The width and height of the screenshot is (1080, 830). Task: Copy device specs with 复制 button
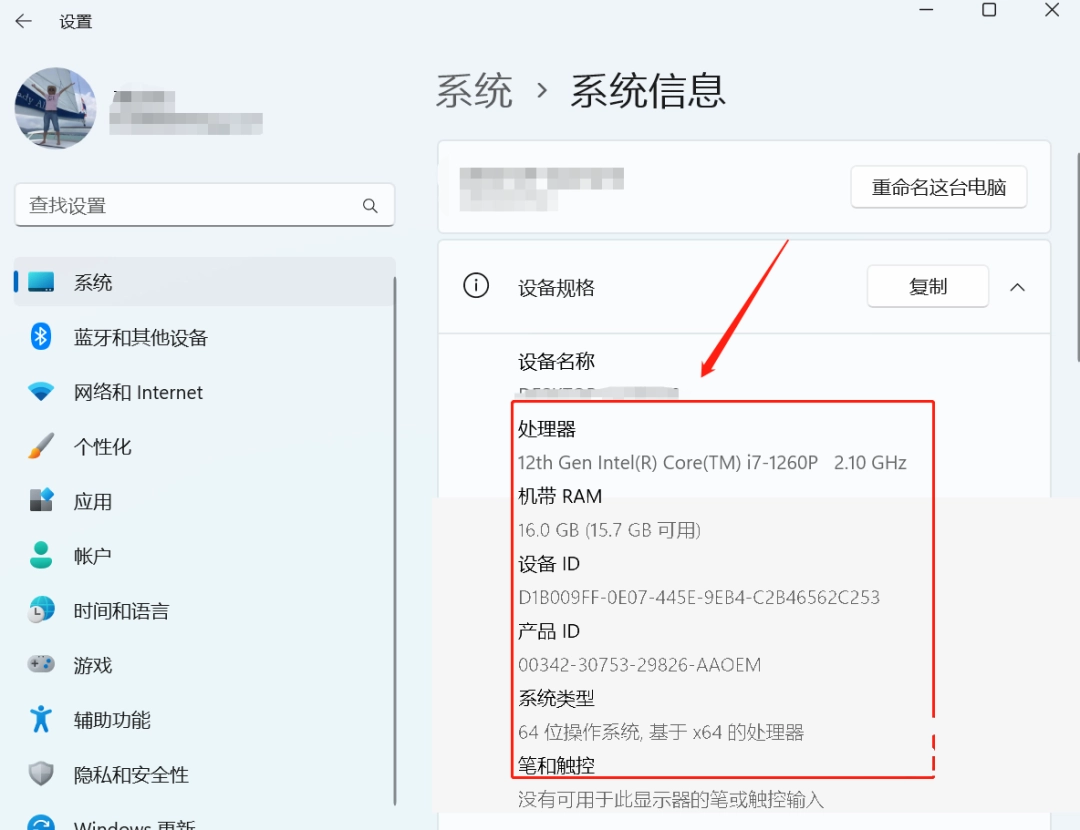coord(928,286)
